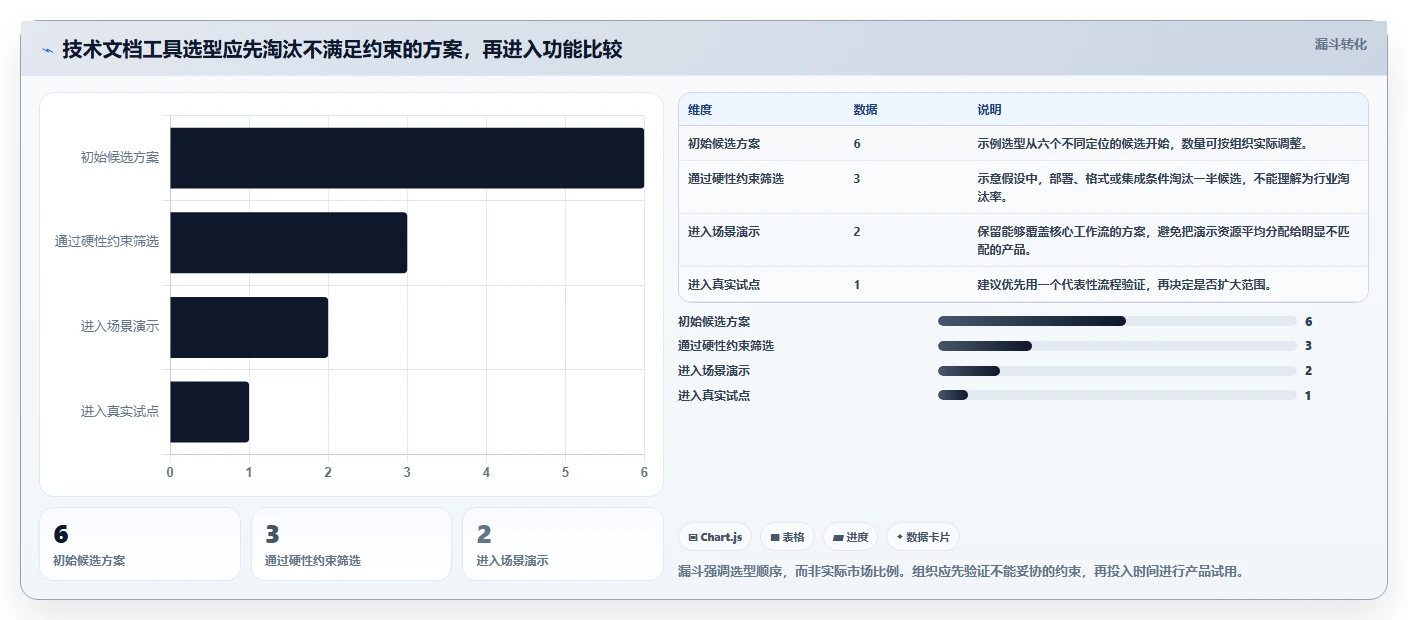Click the 通过硬性约束筛选 bar in the chart

tap(288, 242)
